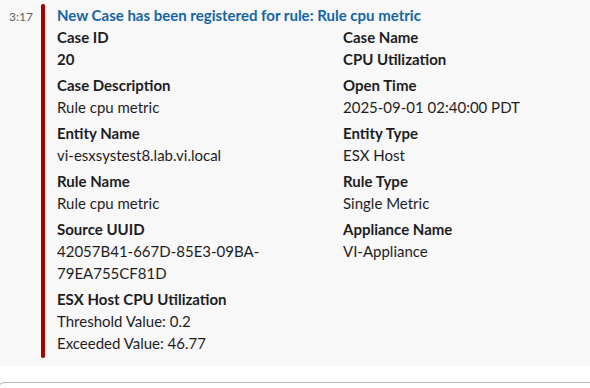Click the 3:17 message timestamp
The width and height of the screenshot is (590, 388).
21,17
